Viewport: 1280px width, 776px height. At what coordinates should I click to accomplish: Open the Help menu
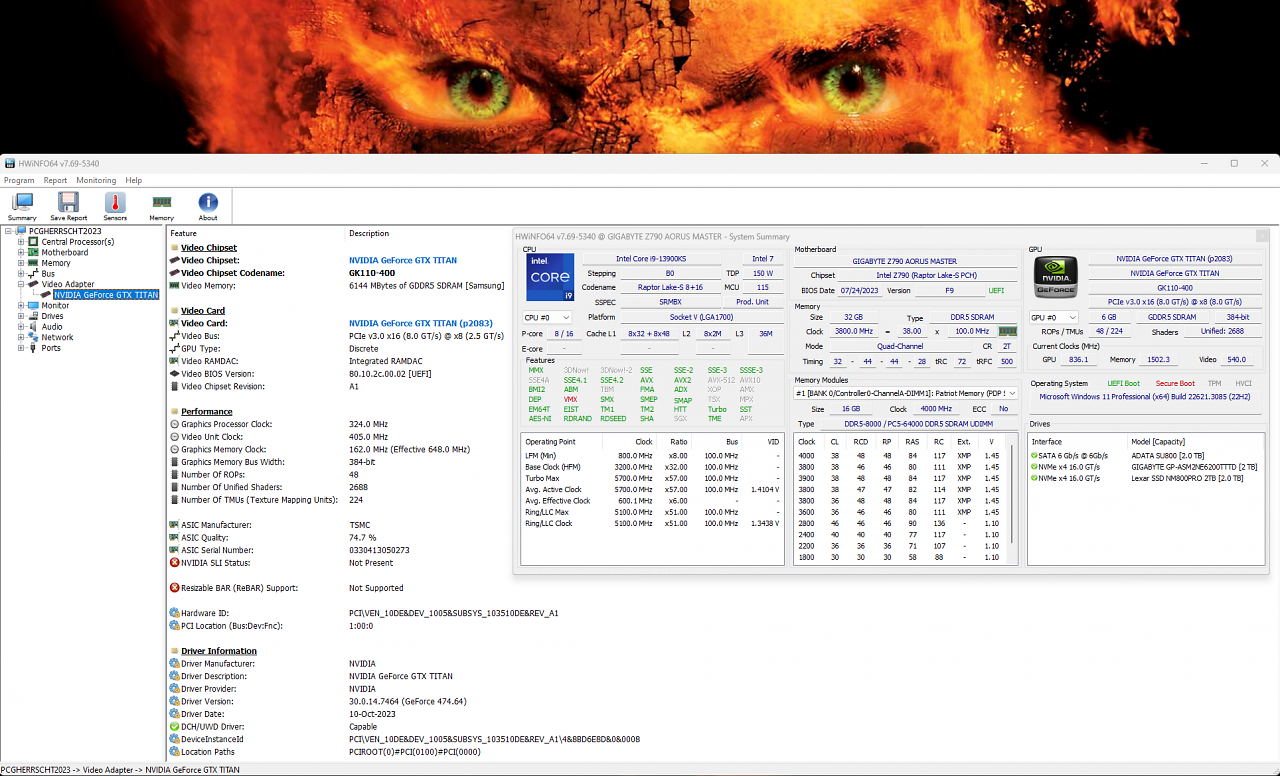pos(133,180)
